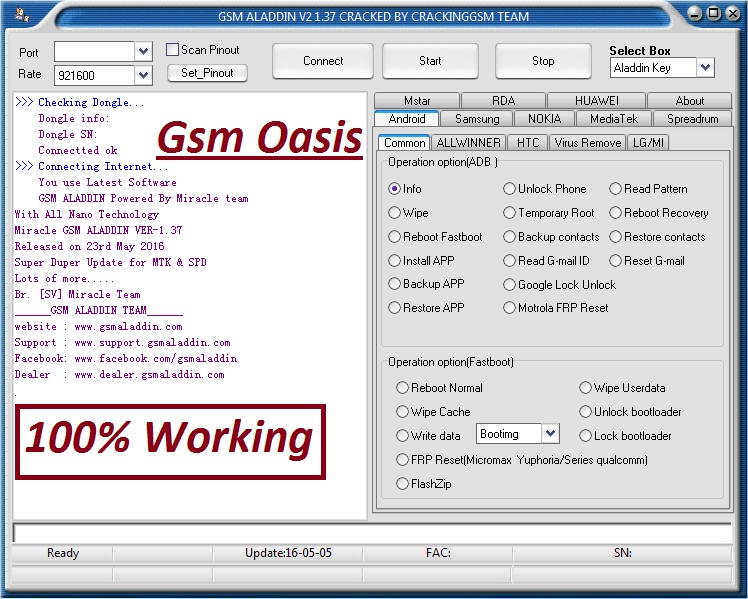This screenshot has width=748, height=599.
Task: Choose the Backup APP option
Action: 394,284
